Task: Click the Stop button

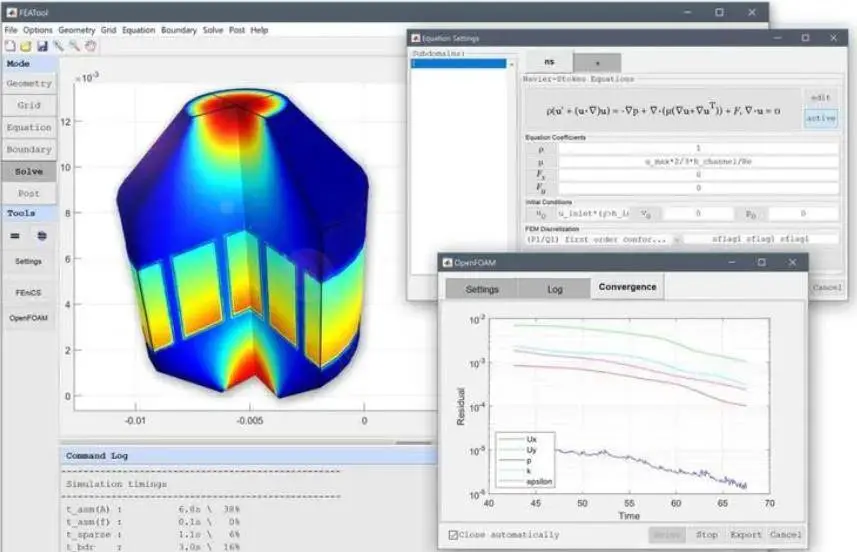Action: tap(707, 535)
